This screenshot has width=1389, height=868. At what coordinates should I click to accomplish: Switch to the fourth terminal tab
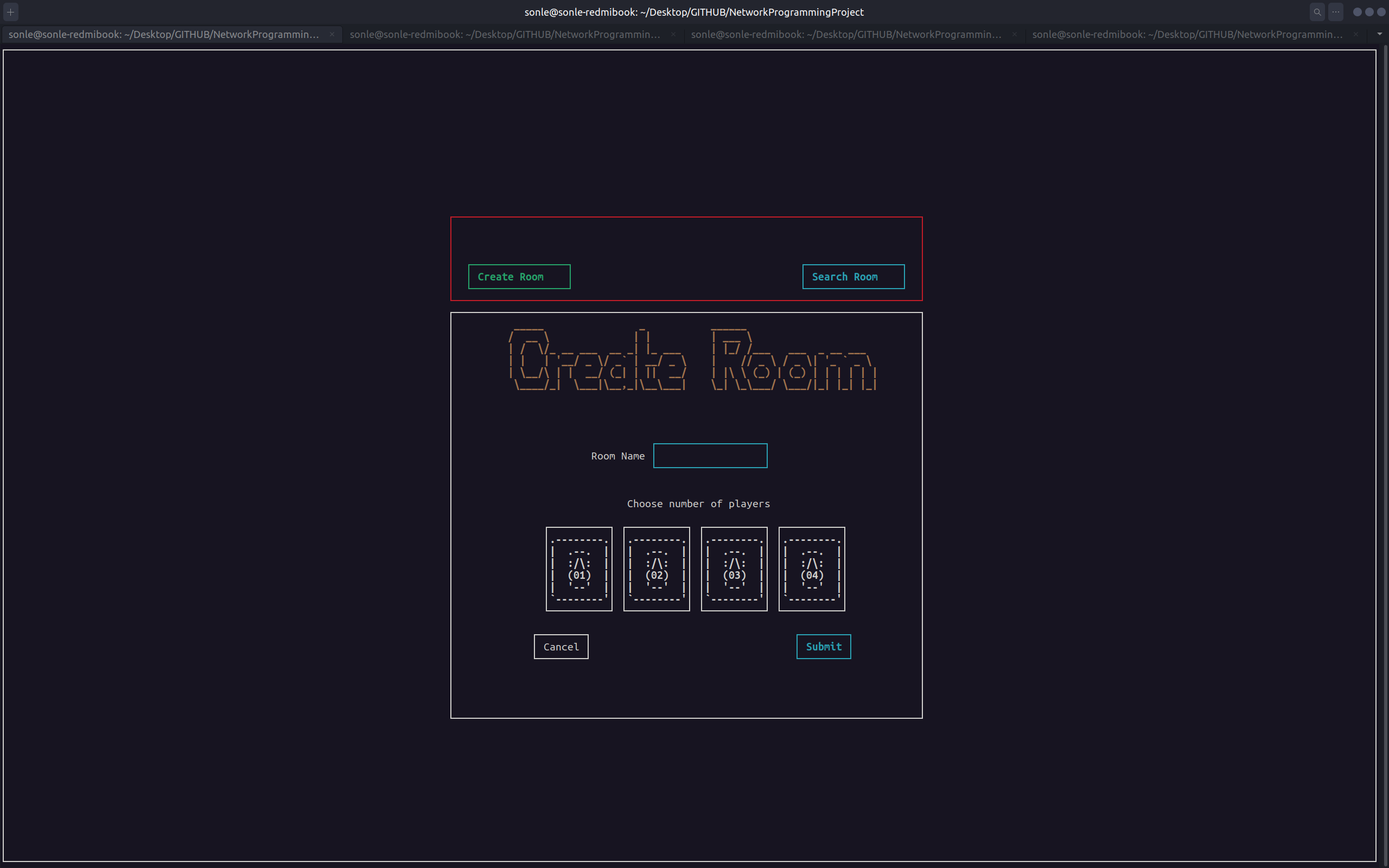point(1187,34)
